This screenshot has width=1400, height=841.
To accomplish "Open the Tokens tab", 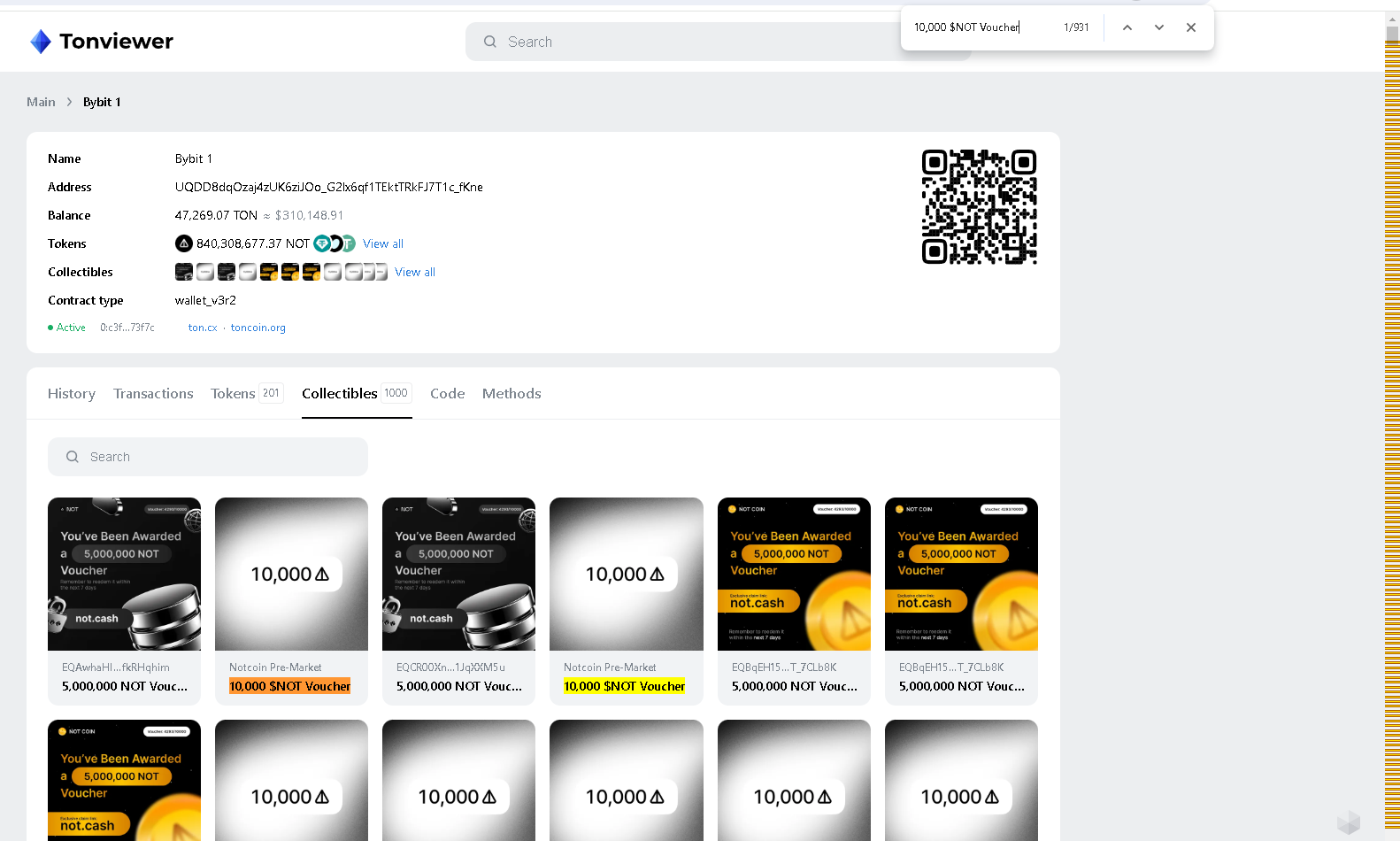I will point(247,393).
